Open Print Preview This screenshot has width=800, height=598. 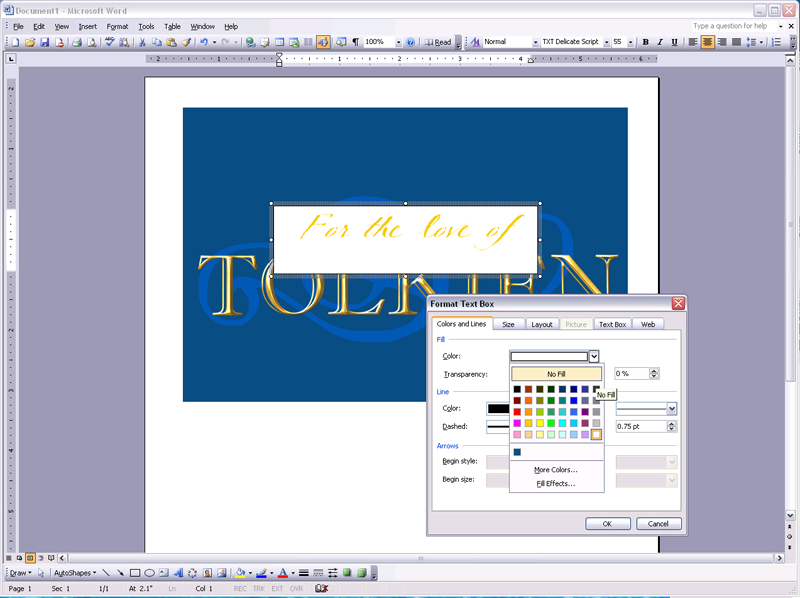[91, 42]
